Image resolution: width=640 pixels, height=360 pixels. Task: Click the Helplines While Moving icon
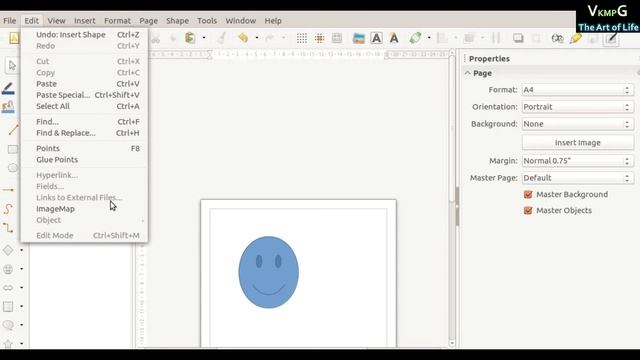pyautogui.click(x=337, y=38)
